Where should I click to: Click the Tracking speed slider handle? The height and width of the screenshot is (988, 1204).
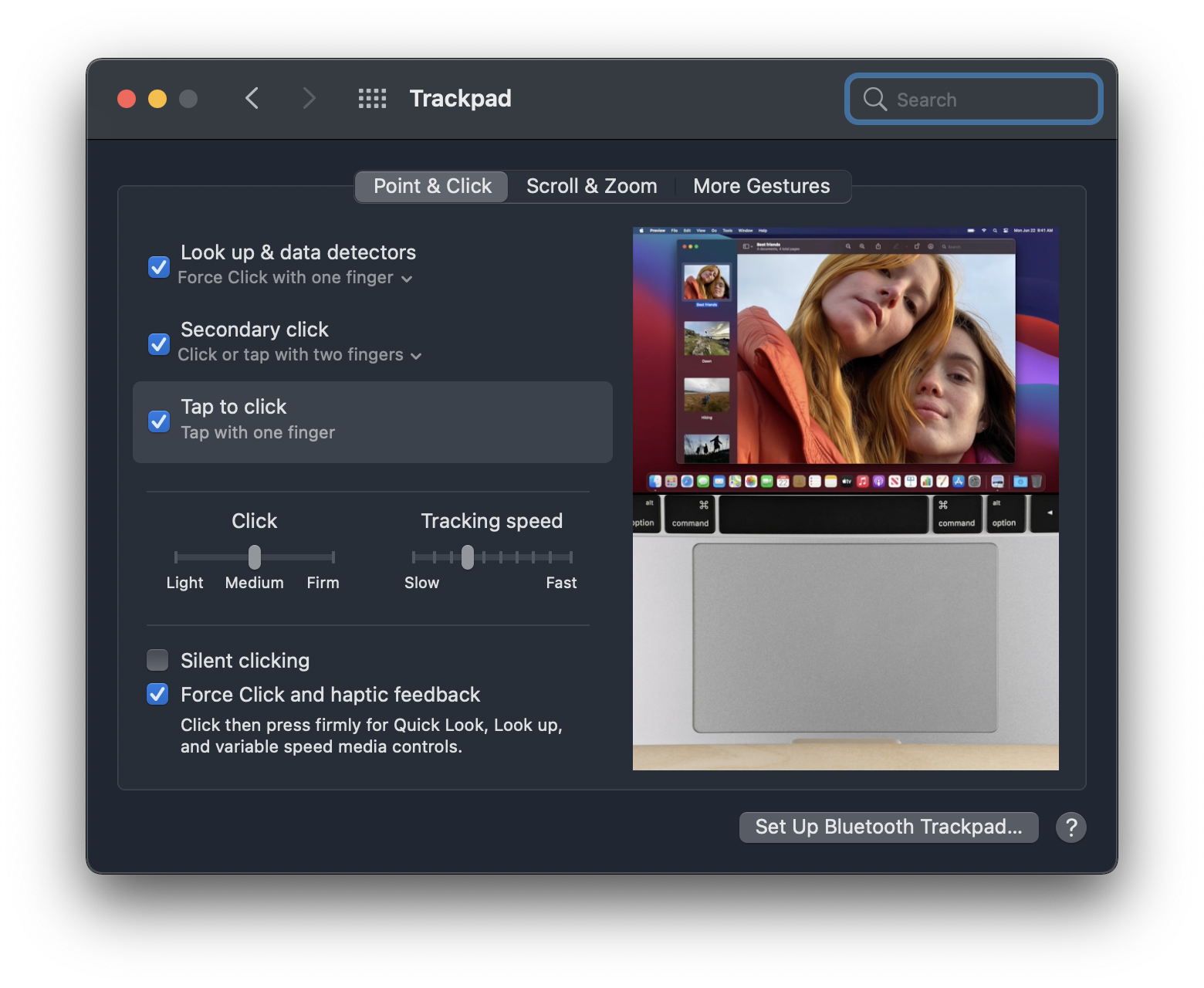pos(468,557)
